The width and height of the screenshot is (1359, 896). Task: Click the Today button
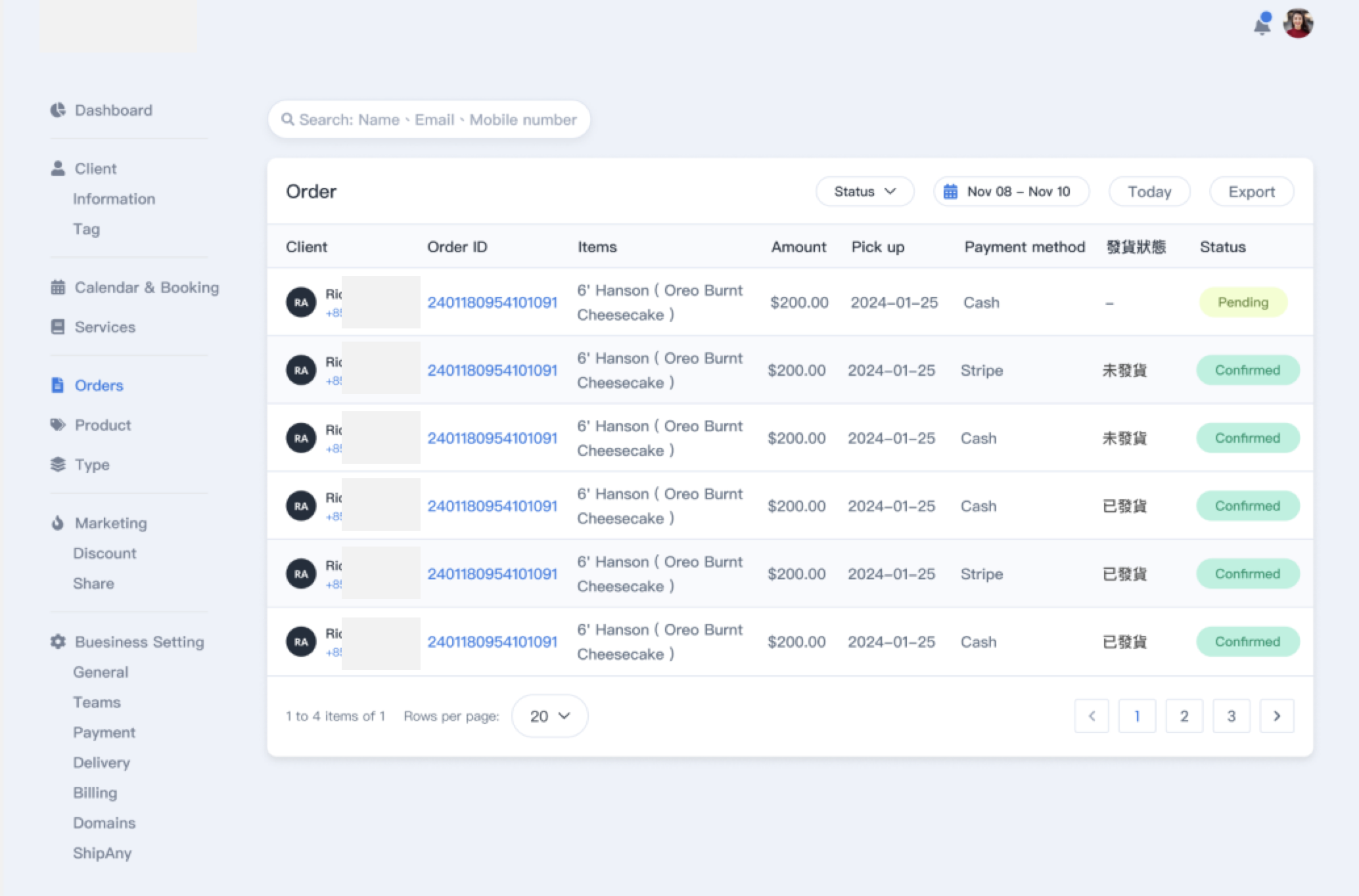click(x=1149, y=191)
